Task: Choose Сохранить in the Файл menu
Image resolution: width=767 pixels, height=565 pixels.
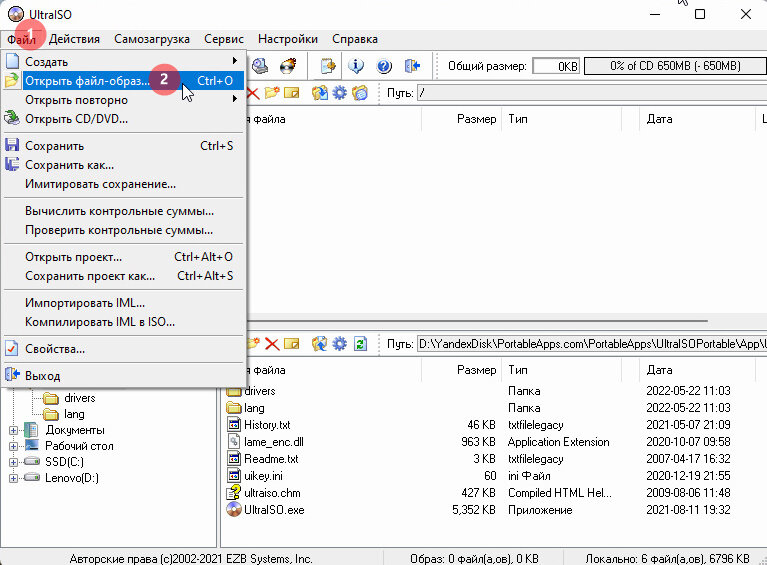Action: click(123, 146)
